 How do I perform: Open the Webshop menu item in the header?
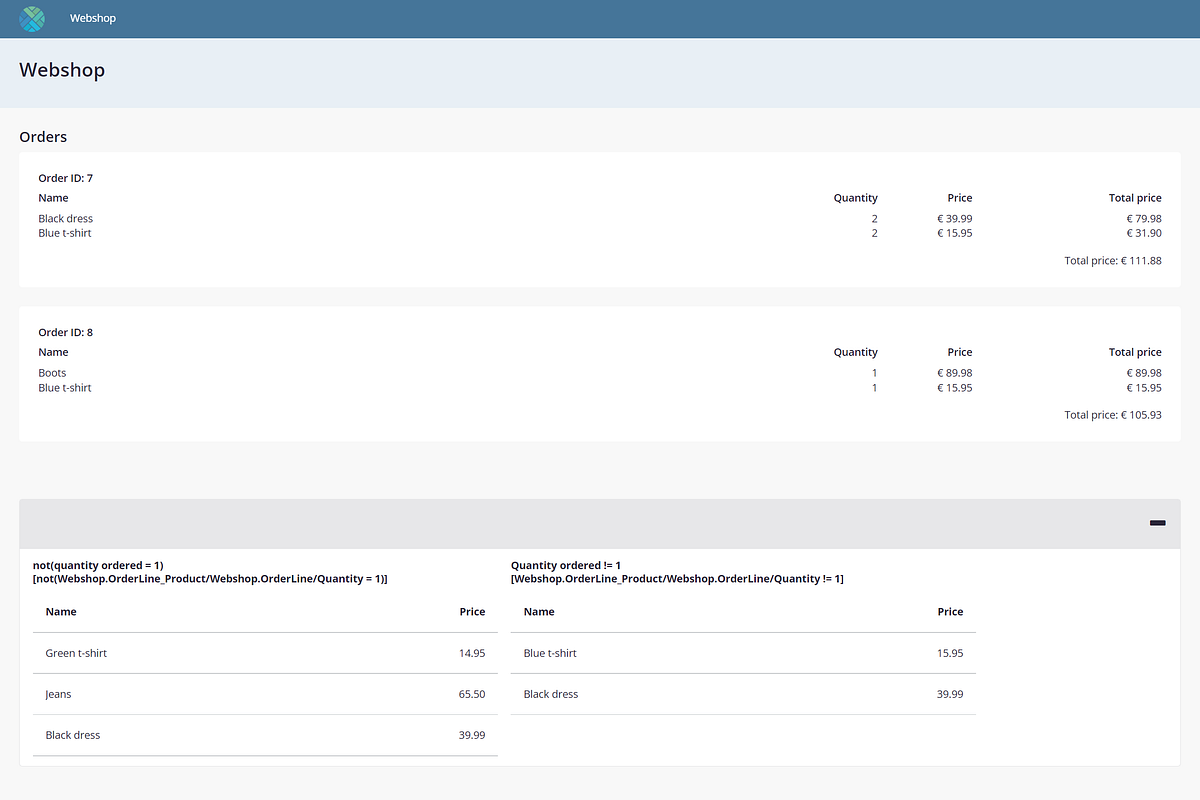pyautogui.click(x=92, y=18)
